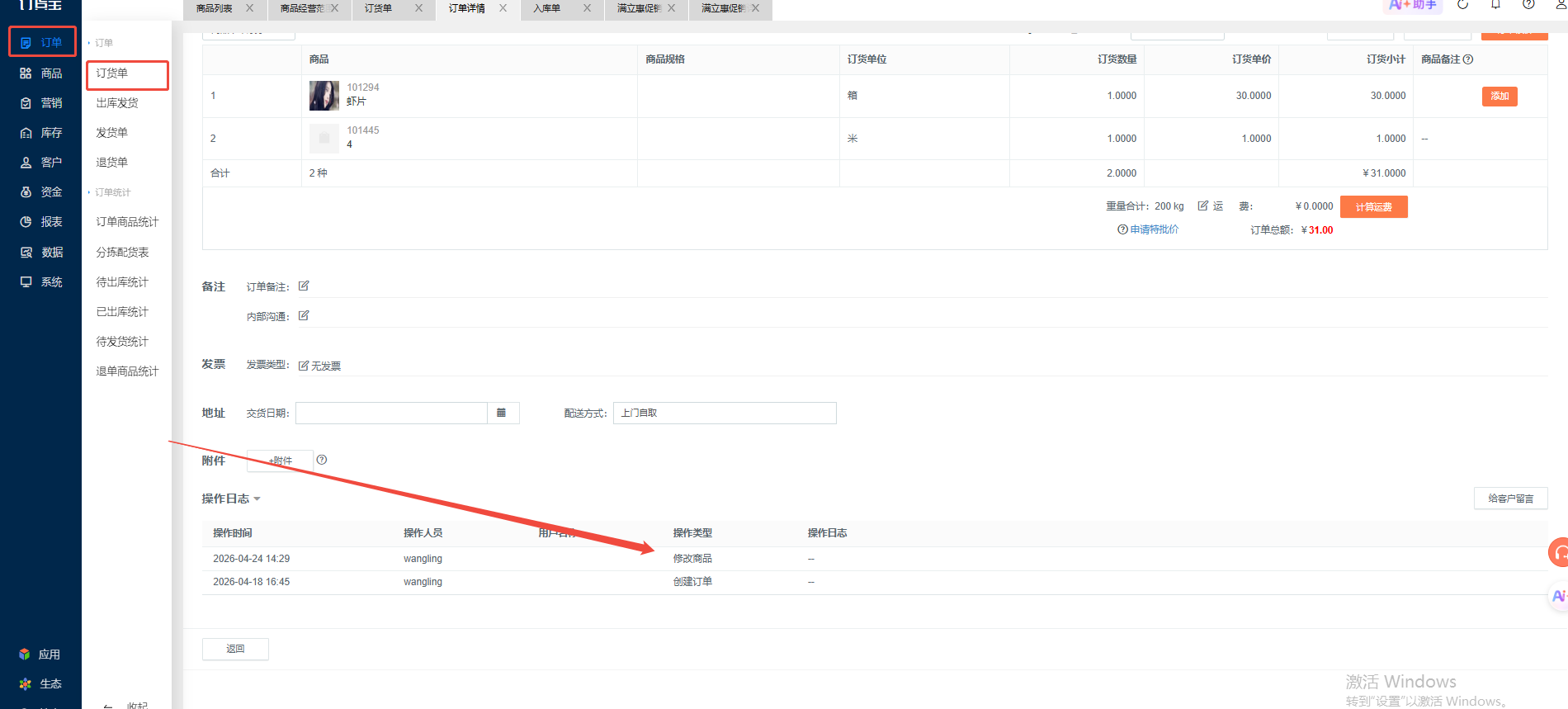1568x709 pixels.
Task: Open the 客户 sidebar module icon
Action: (x=26, y=163)
